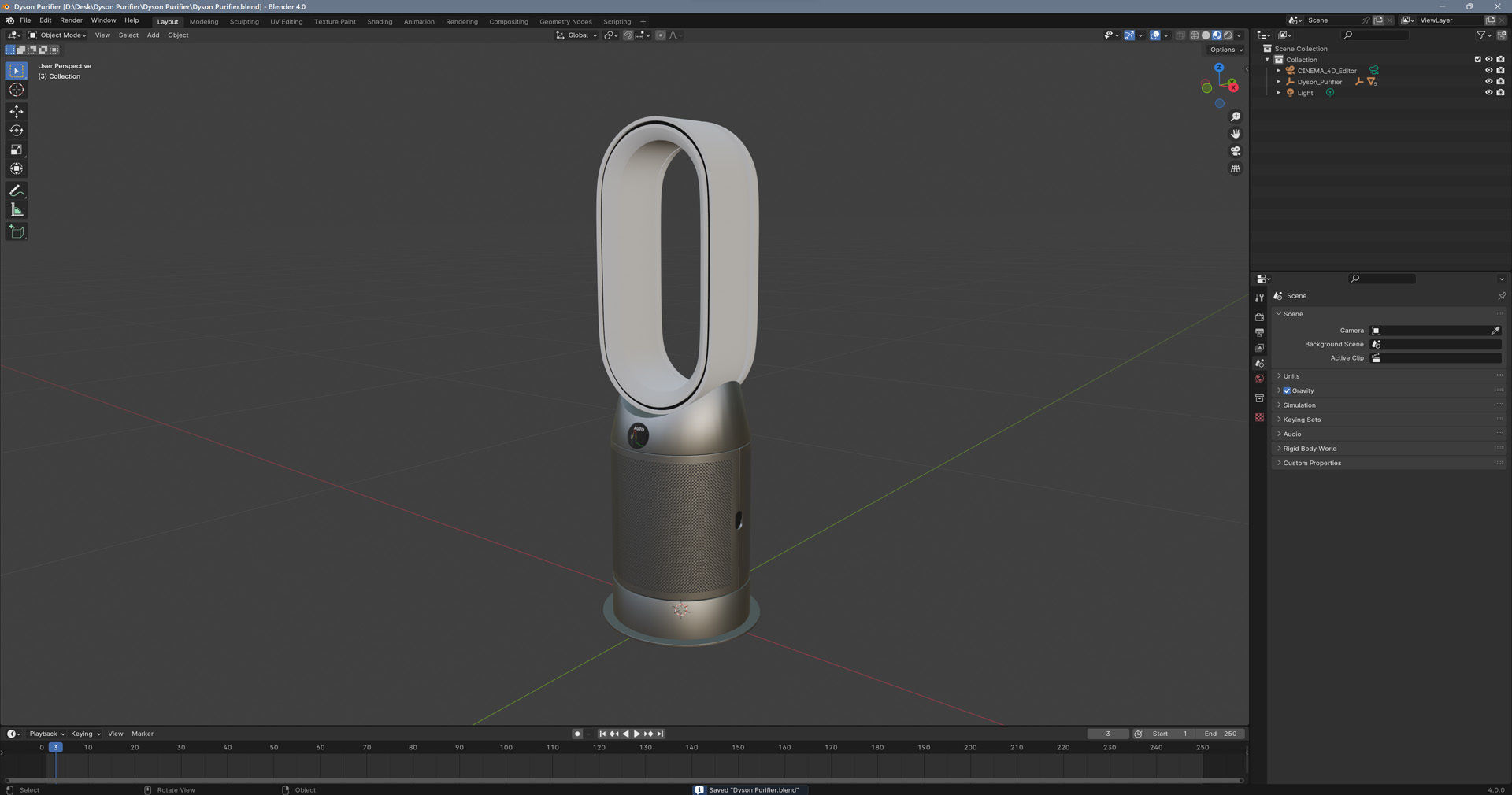Click the X axis on navigation gizmo
1512x795 pixels.
click(x=1233, y=87)
